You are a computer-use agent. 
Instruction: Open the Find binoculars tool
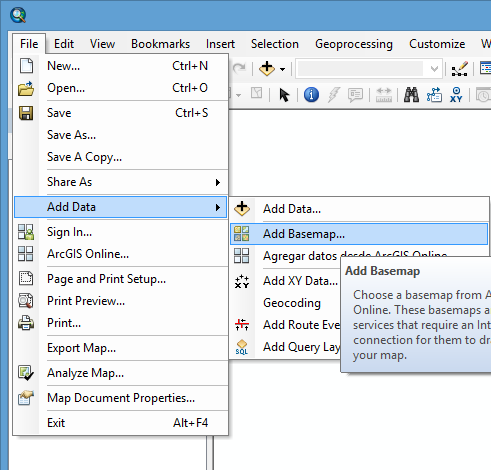pyautogui.click(x=411, y=95)
